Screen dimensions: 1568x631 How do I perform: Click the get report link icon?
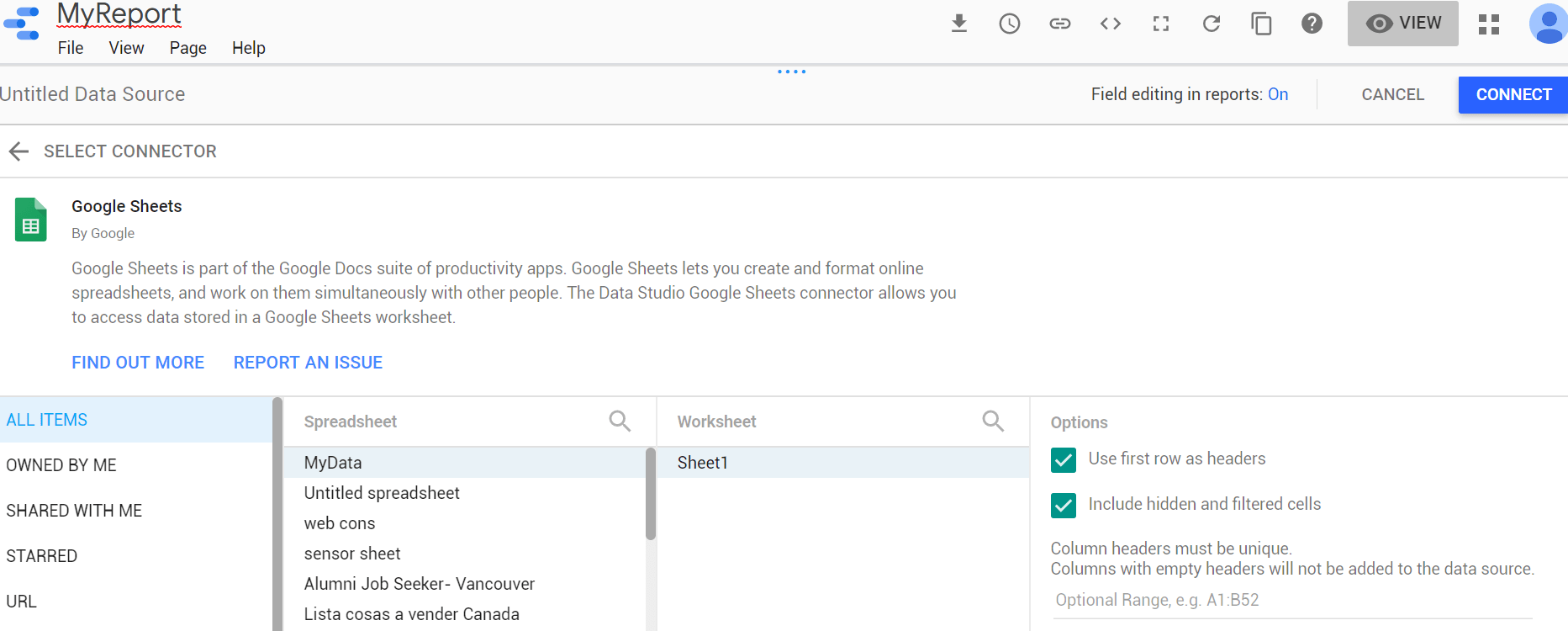(1059, 24)
